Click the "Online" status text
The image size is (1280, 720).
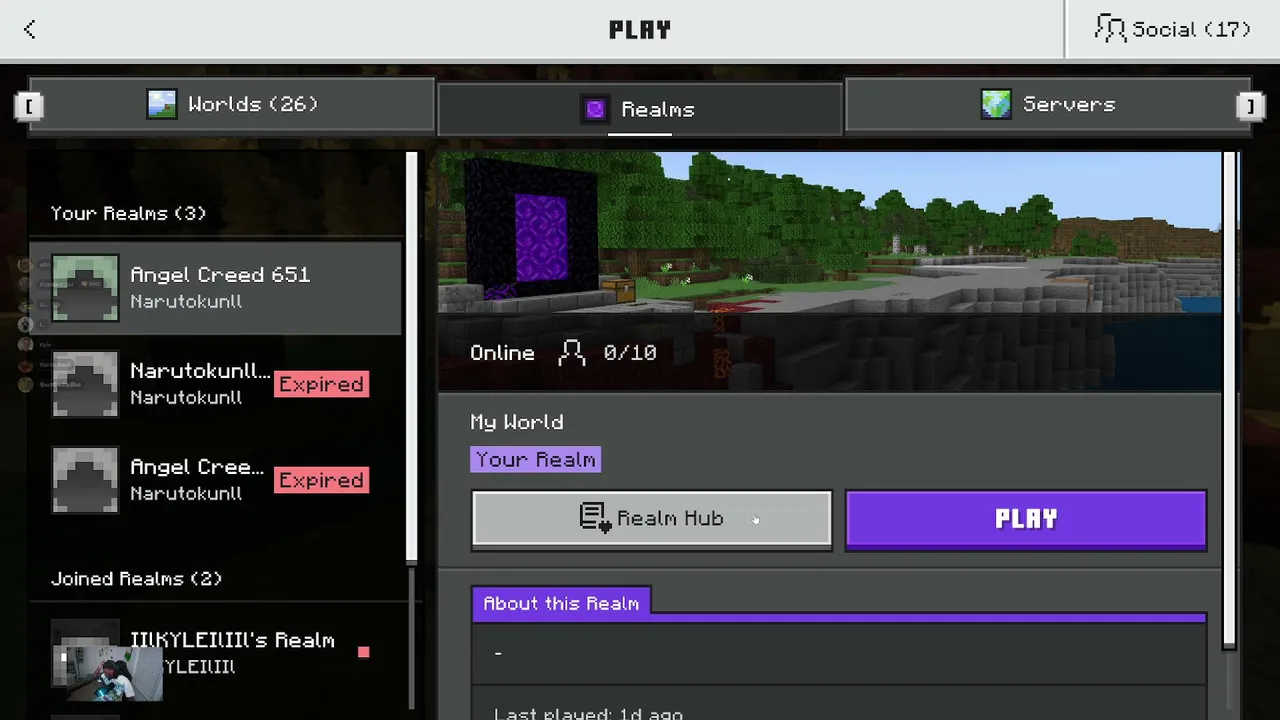point(502,353)
